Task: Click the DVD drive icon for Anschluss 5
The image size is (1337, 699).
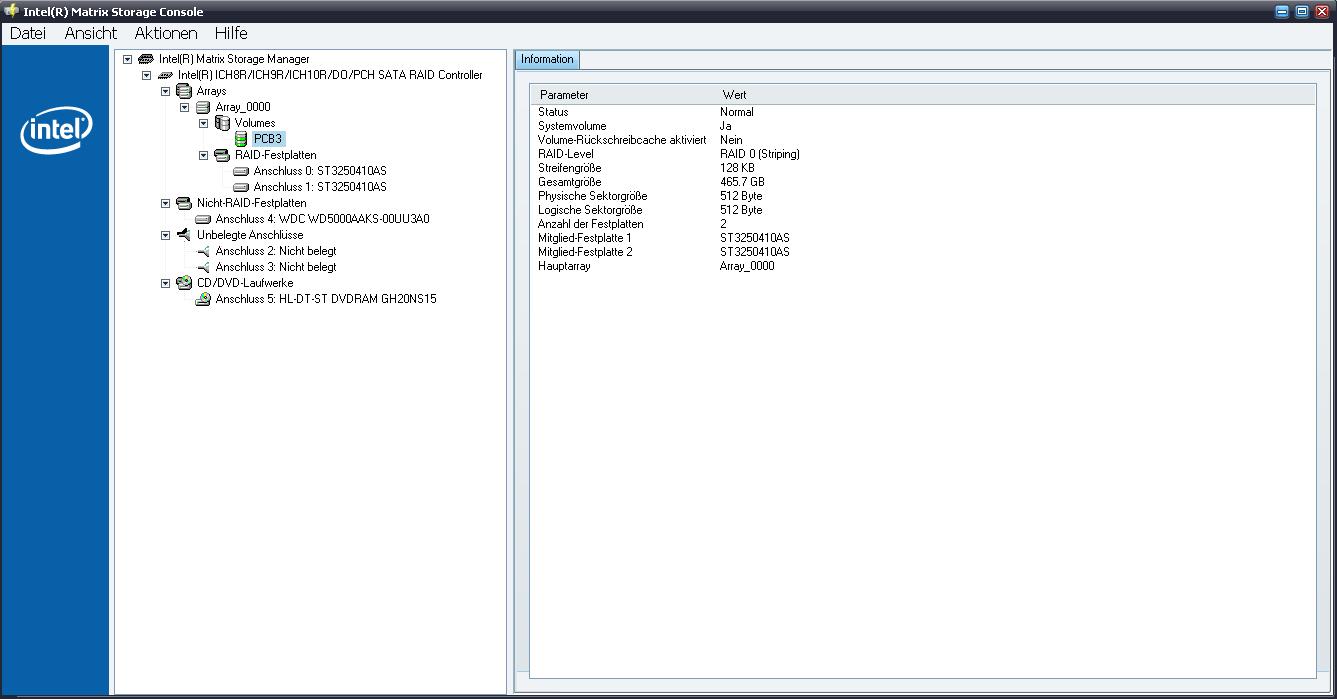Action: tap(203, 299)
